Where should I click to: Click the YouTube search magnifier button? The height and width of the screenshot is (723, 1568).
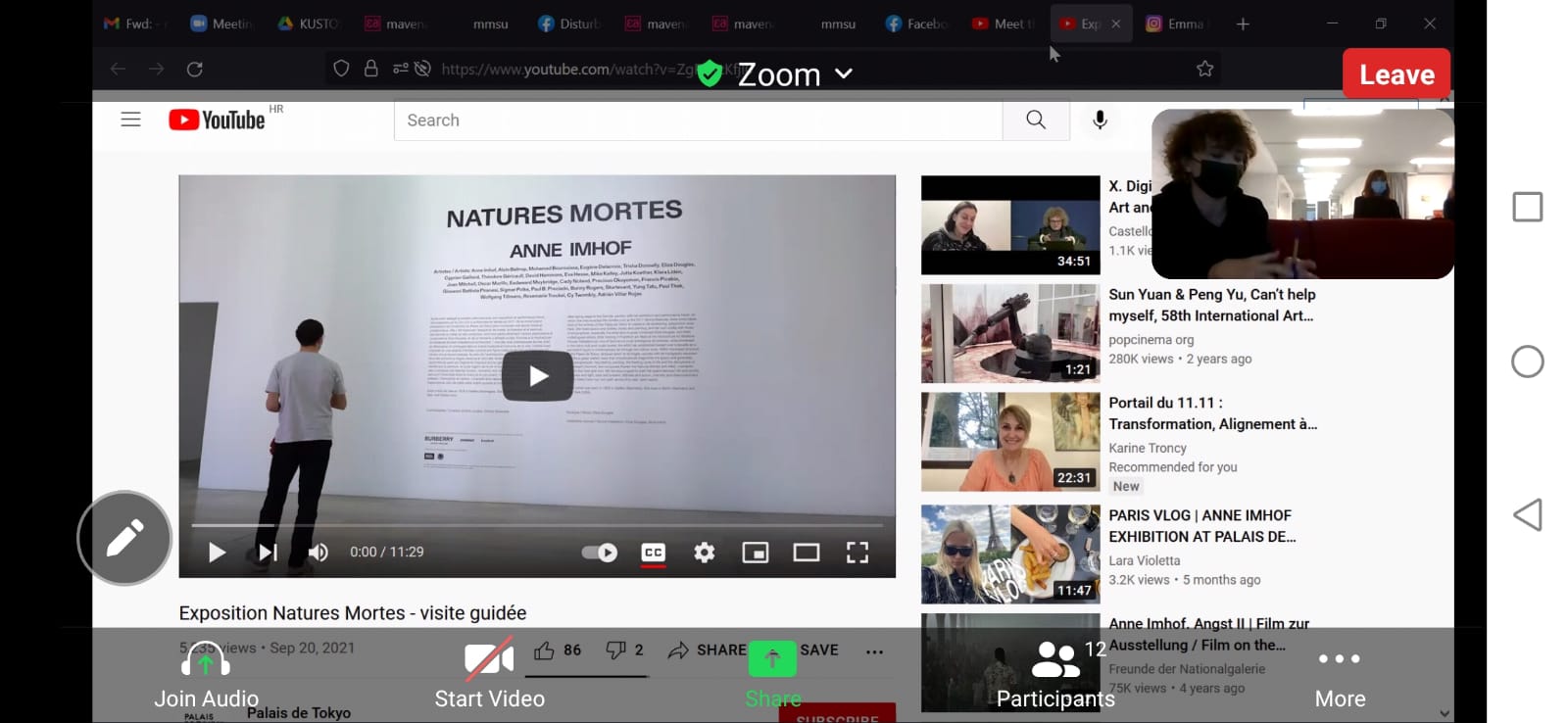pyautogui.click(x=1036, y=120)
